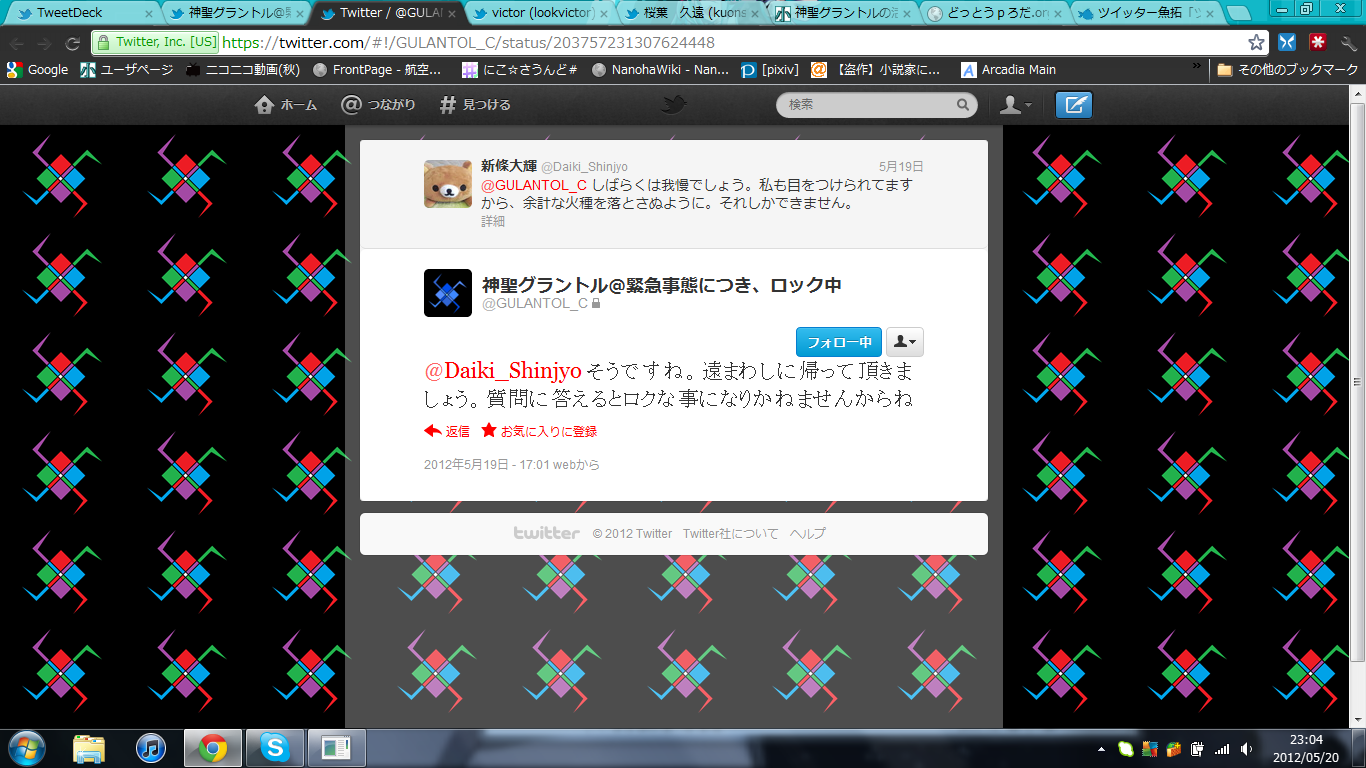This screenshot has height=768, width=1366.
Task: Open the user actions dropdown beside フォロー中
Action: (x=905, y=341)
